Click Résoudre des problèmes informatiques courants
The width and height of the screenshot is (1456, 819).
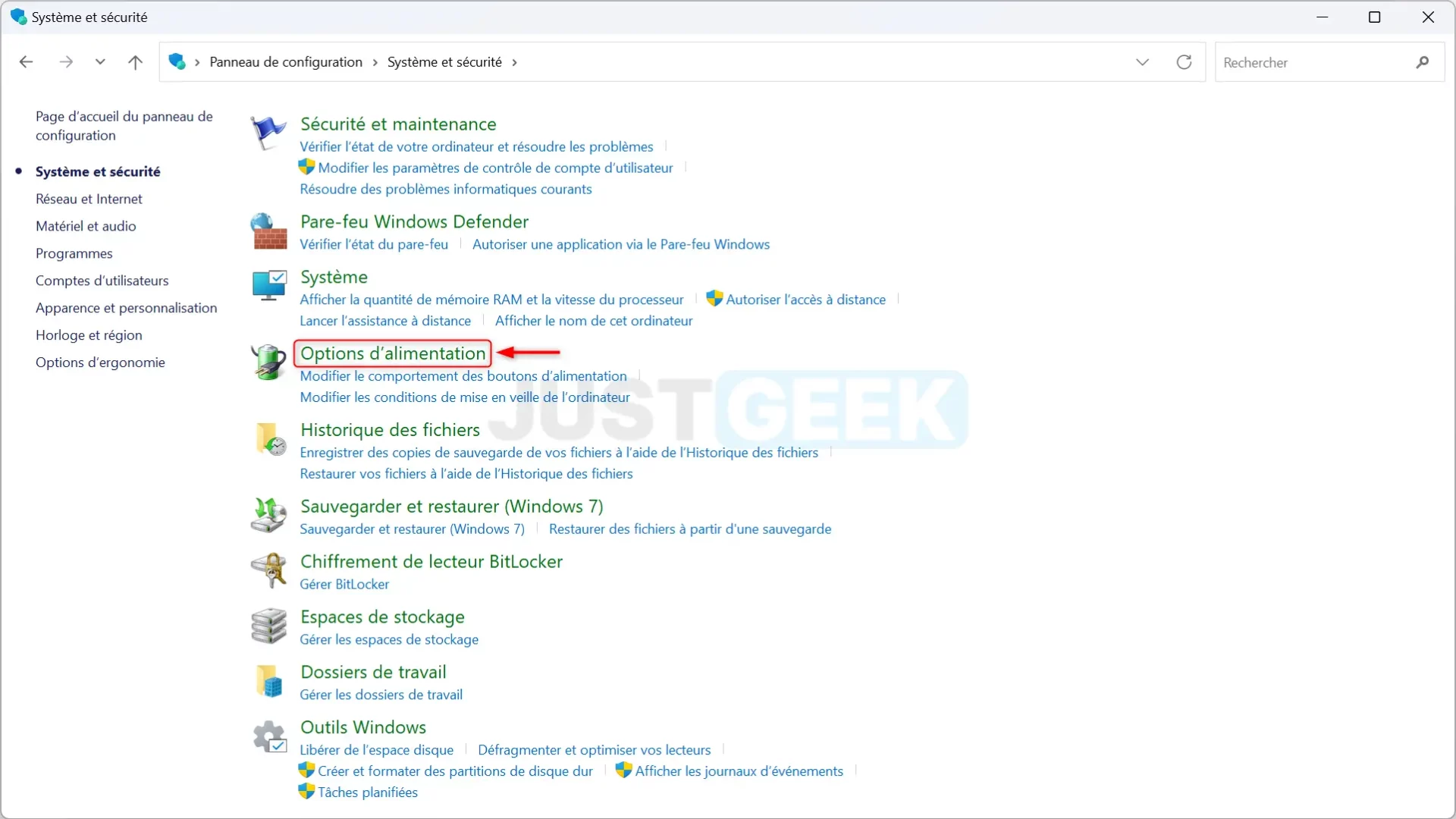pyautogui.click(x=446, y=189)
